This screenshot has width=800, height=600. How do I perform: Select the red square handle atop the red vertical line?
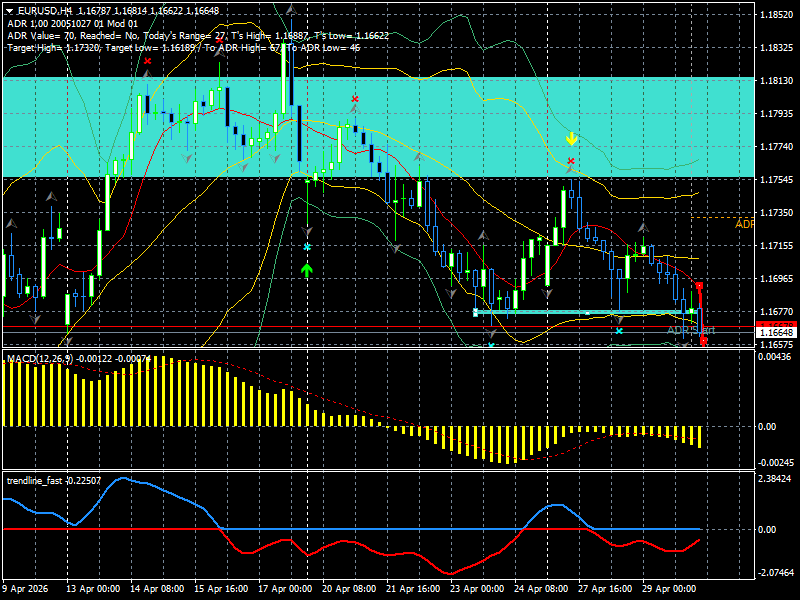pos(699,286)
